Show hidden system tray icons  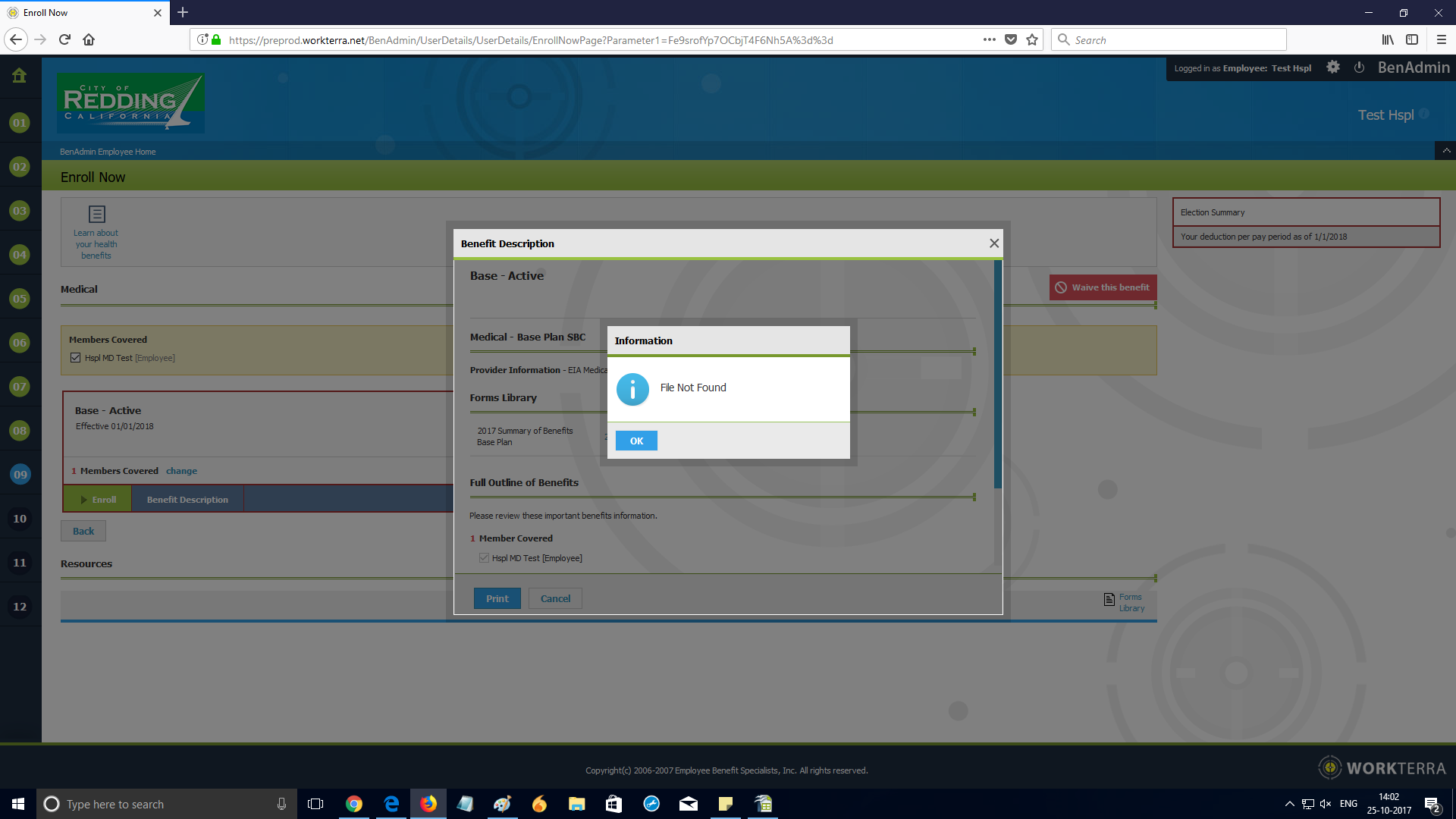click(x=1289, y=804)
